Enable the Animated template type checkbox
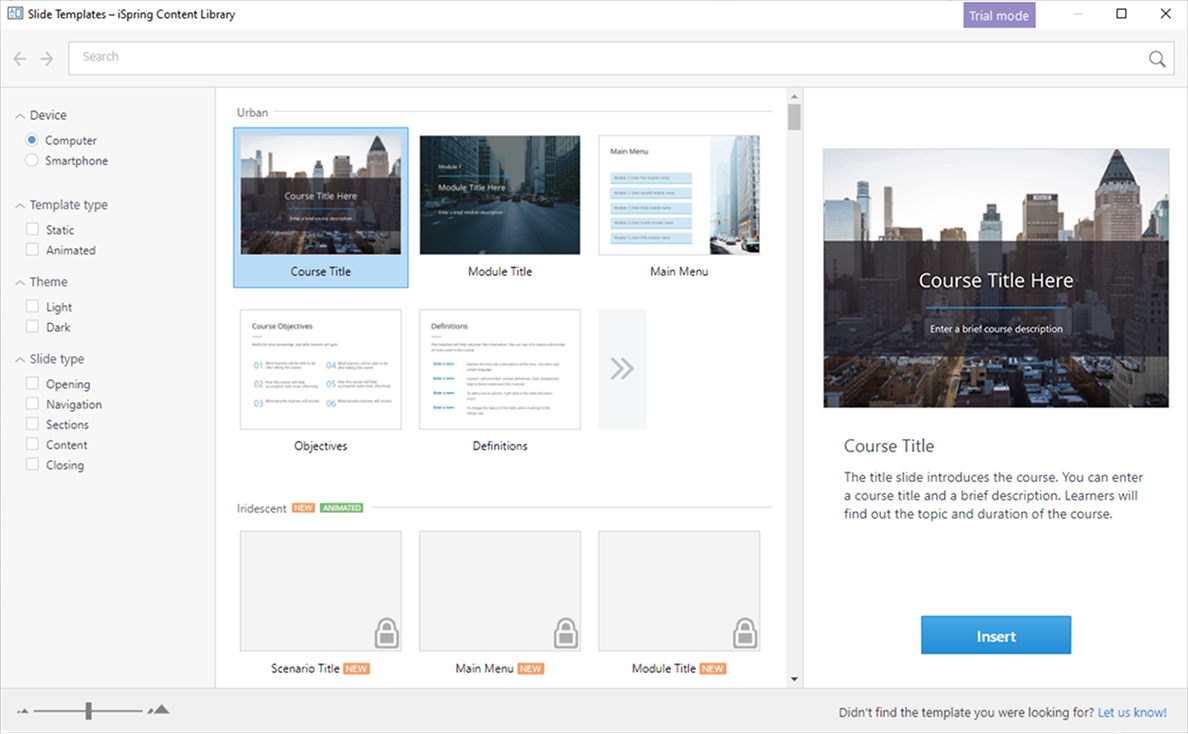The width and height of the screenshot is (1188, 734). [x=31, y=249]
